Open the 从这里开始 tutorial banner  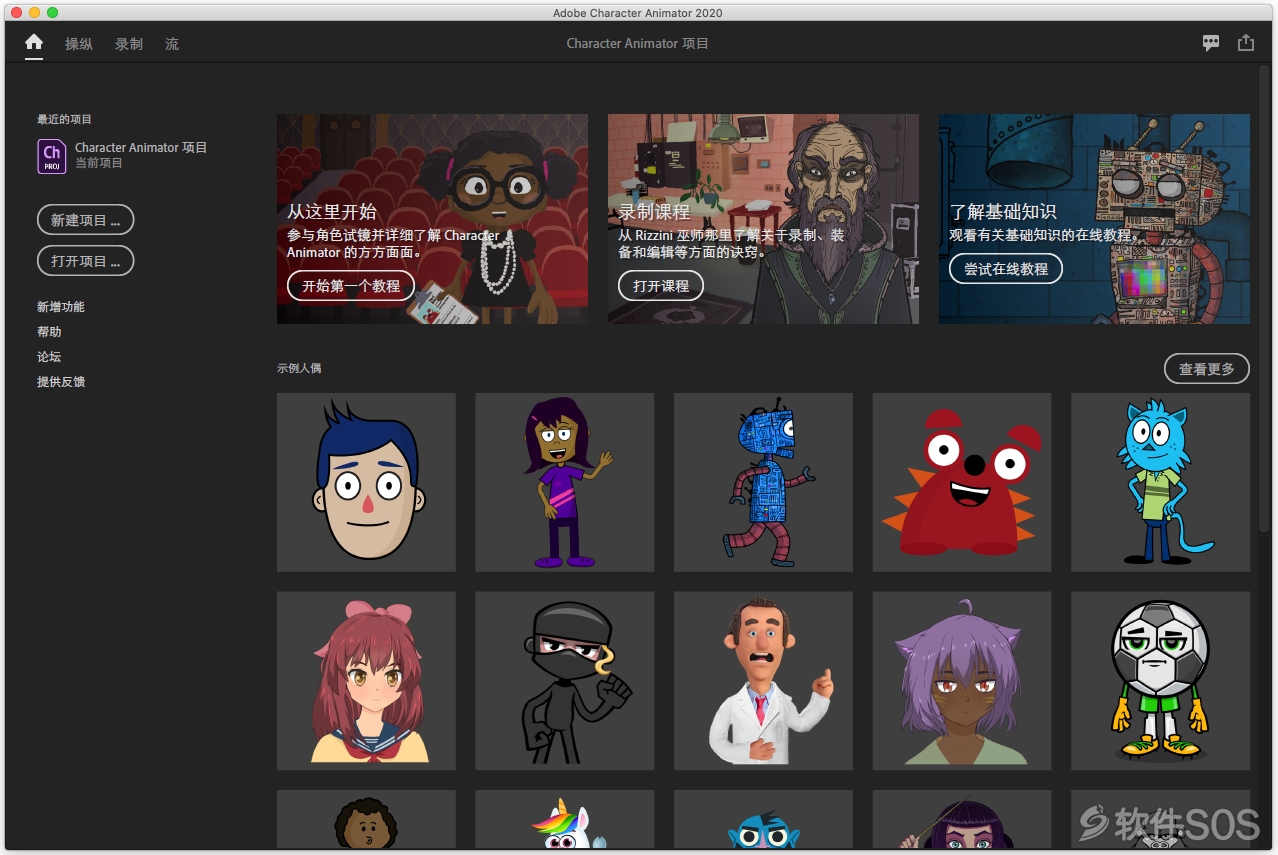pos(432,219)
